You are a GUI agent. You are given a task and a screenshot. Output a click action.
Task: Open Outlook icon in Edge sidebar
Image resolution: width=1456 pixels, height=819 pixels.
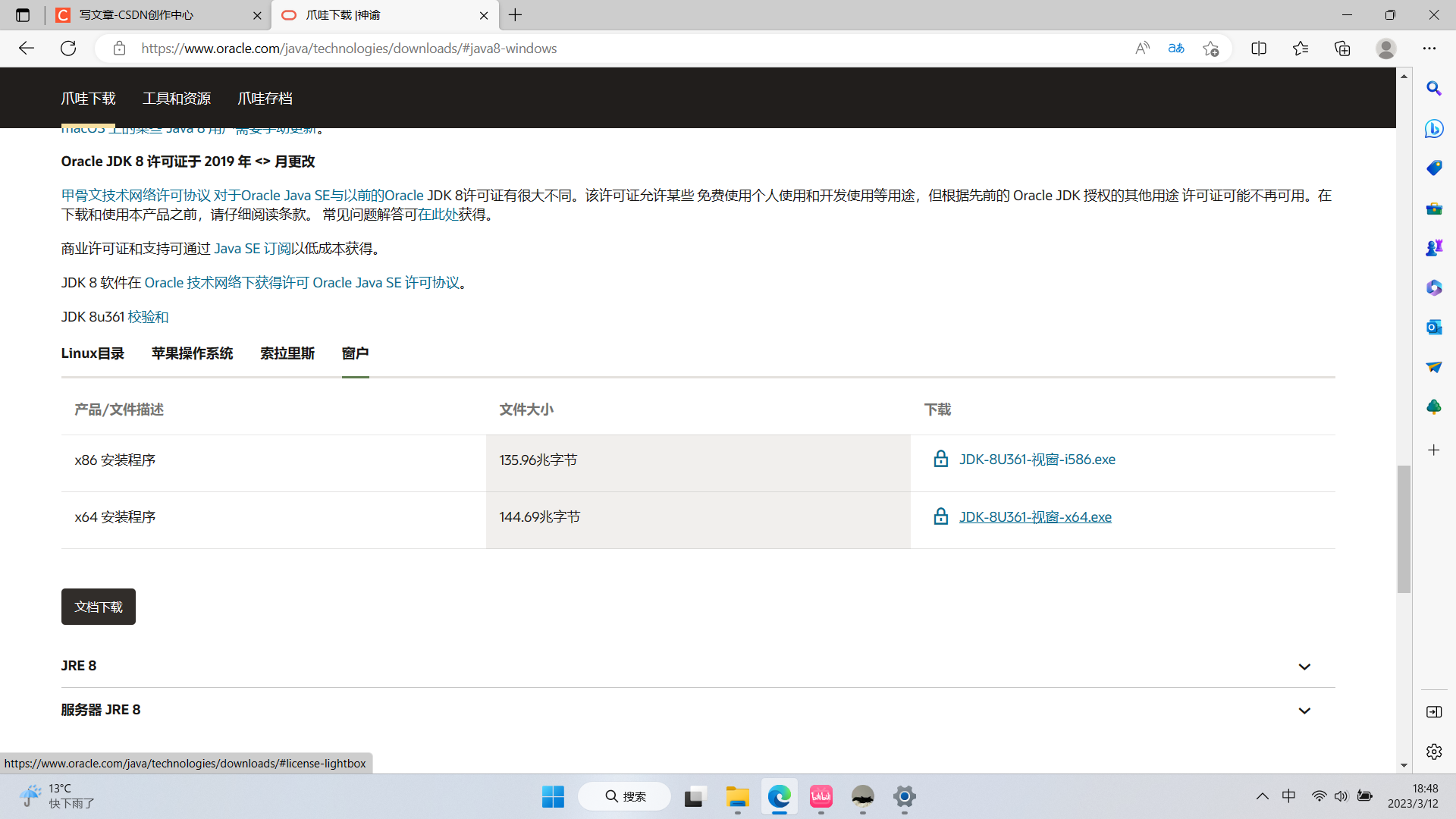coord(1433,327)
